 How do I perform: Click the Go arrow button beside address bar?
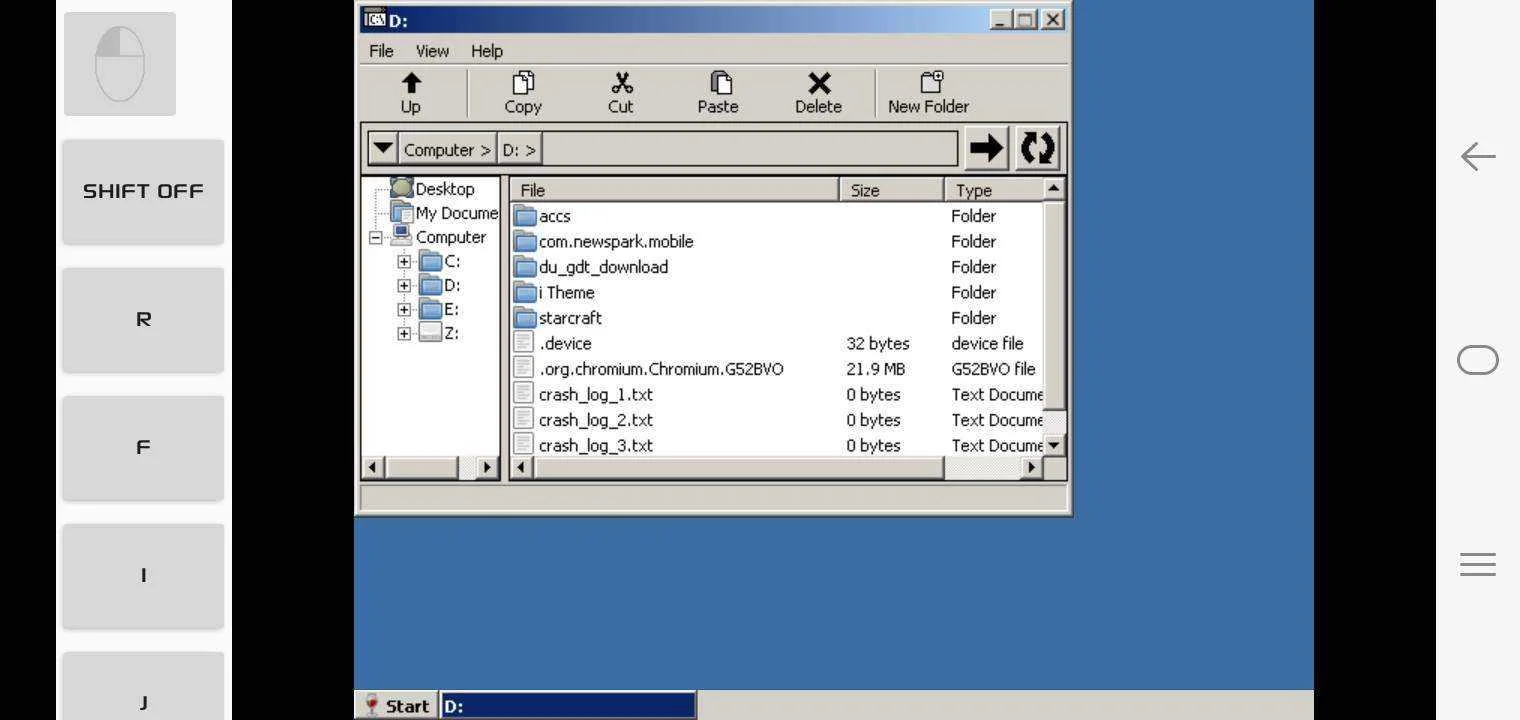(x=987, y=149)
